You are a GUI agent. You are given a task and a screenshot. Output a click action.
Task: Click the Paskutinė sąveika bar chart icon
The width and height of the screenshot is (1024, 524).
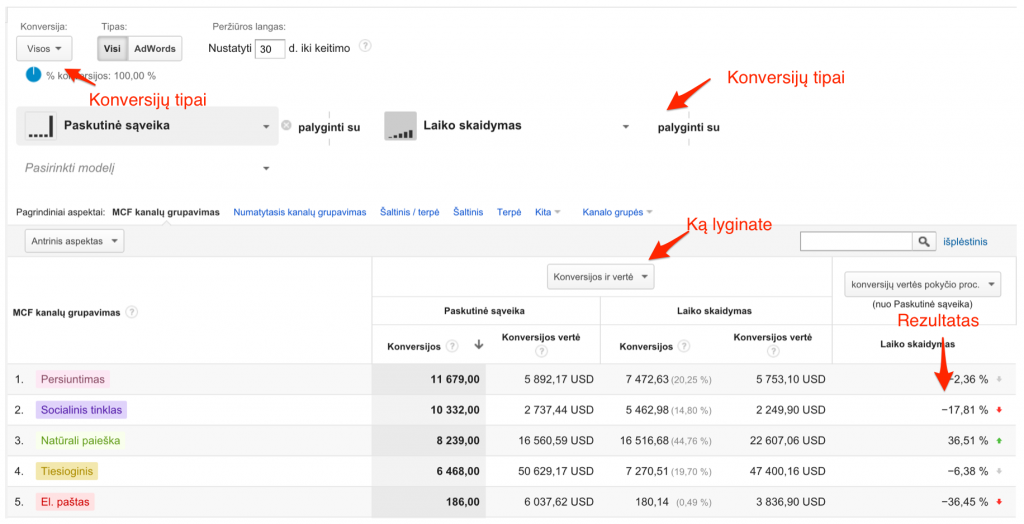click(39, 126)
